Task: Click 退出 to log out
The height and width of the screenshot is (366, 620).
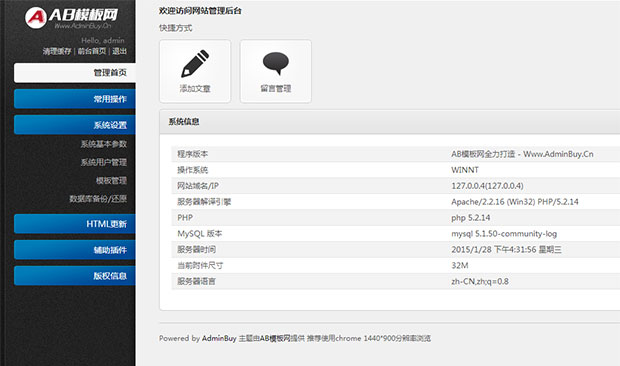Action: pos(119,51)
